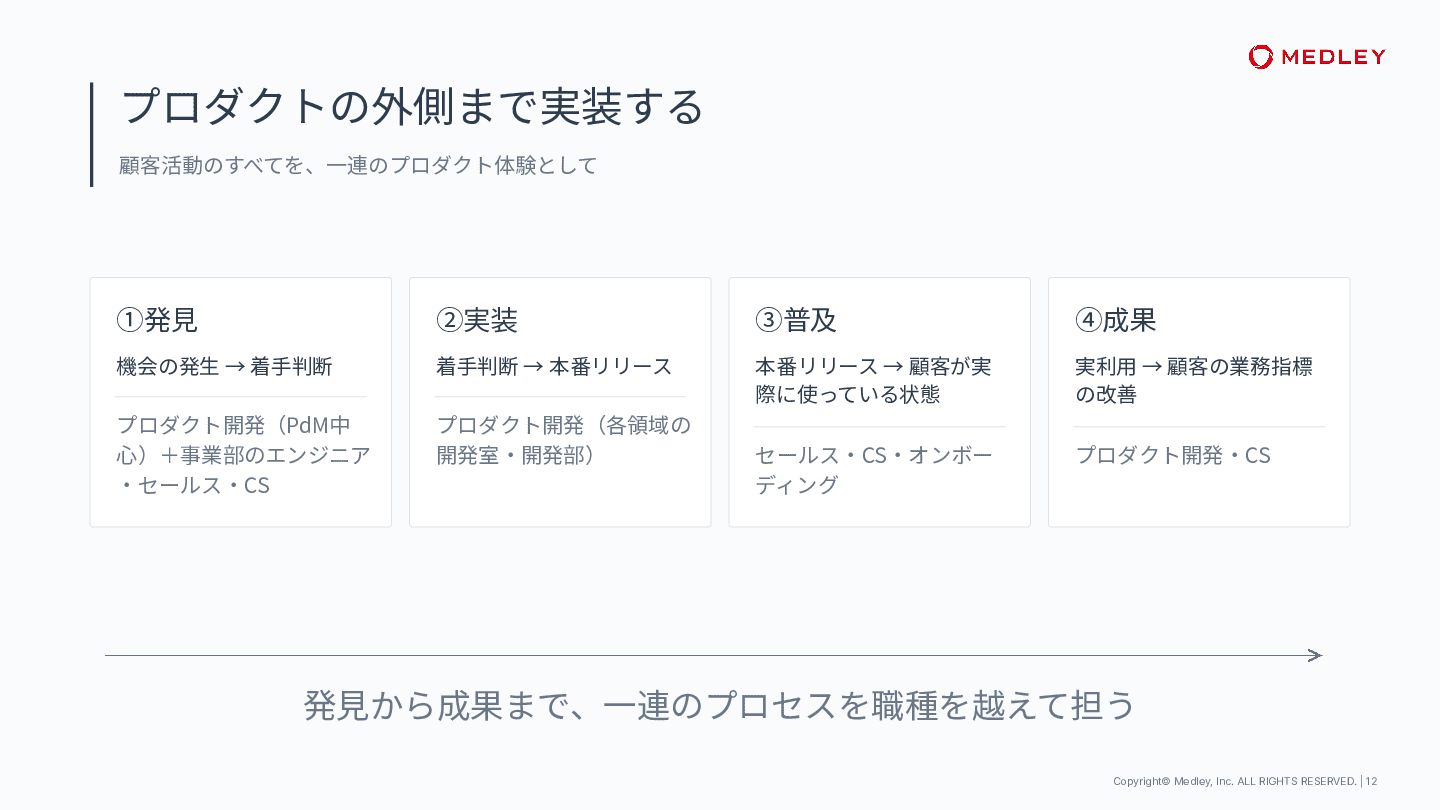Click the ①発見 card heading
The height and width of the screenshot is (810, 1440).
click(x=157, y=320)
